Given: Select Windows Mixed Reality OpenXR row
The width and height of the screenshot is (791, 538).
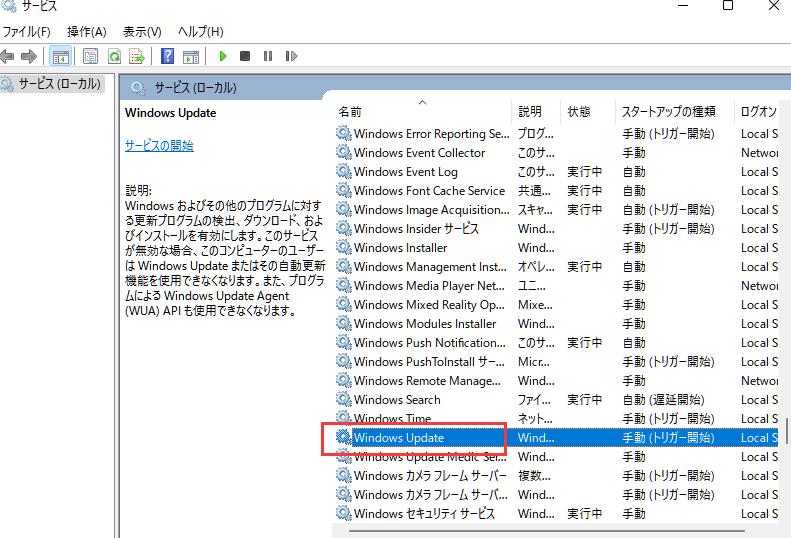Looking at the screenshot, I should 556,305.
